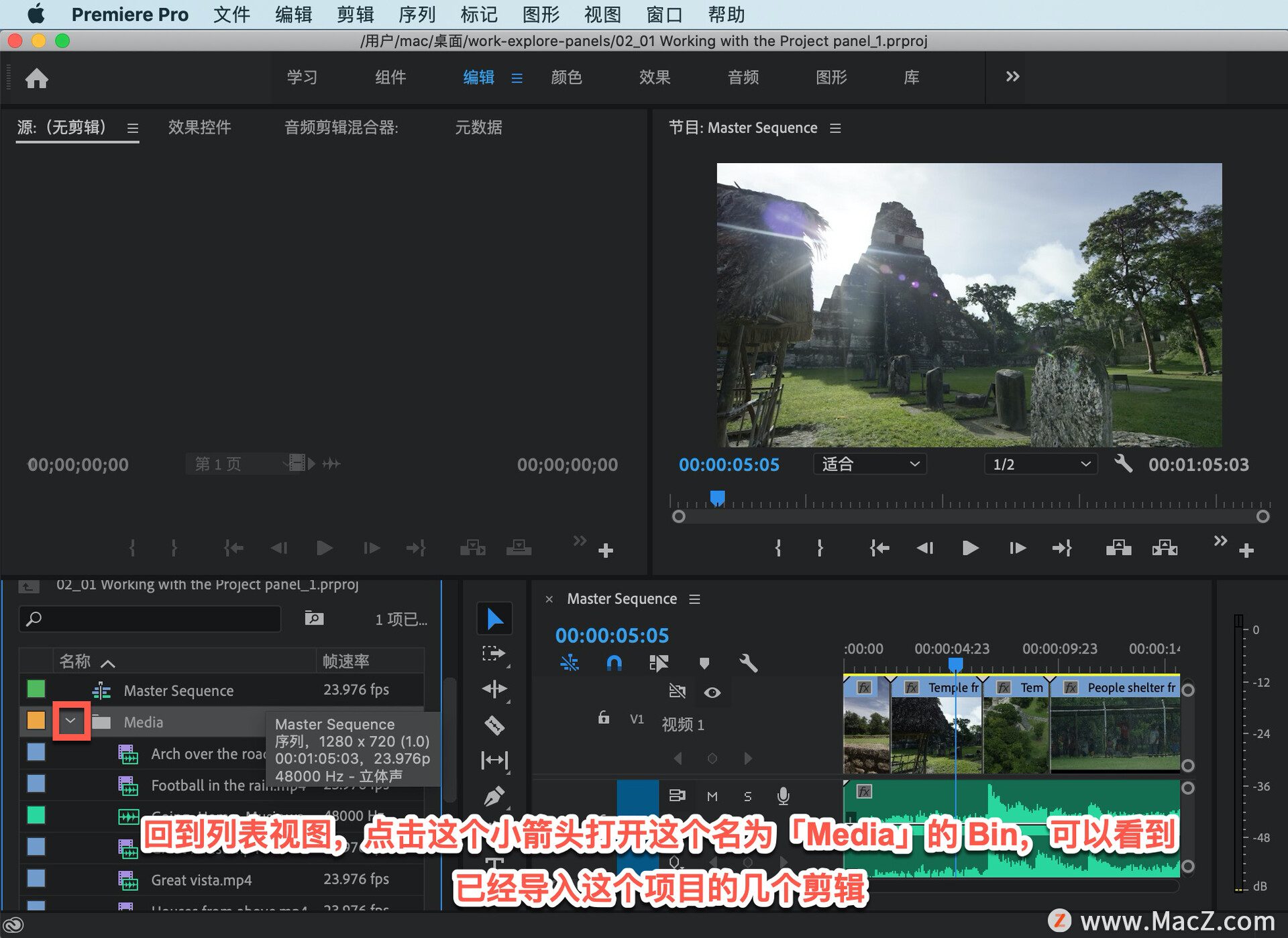The height and width of the screenshot is (938, 1288).
Task: Click the Master Sequence item icon
Action: [x=101, y=690]
